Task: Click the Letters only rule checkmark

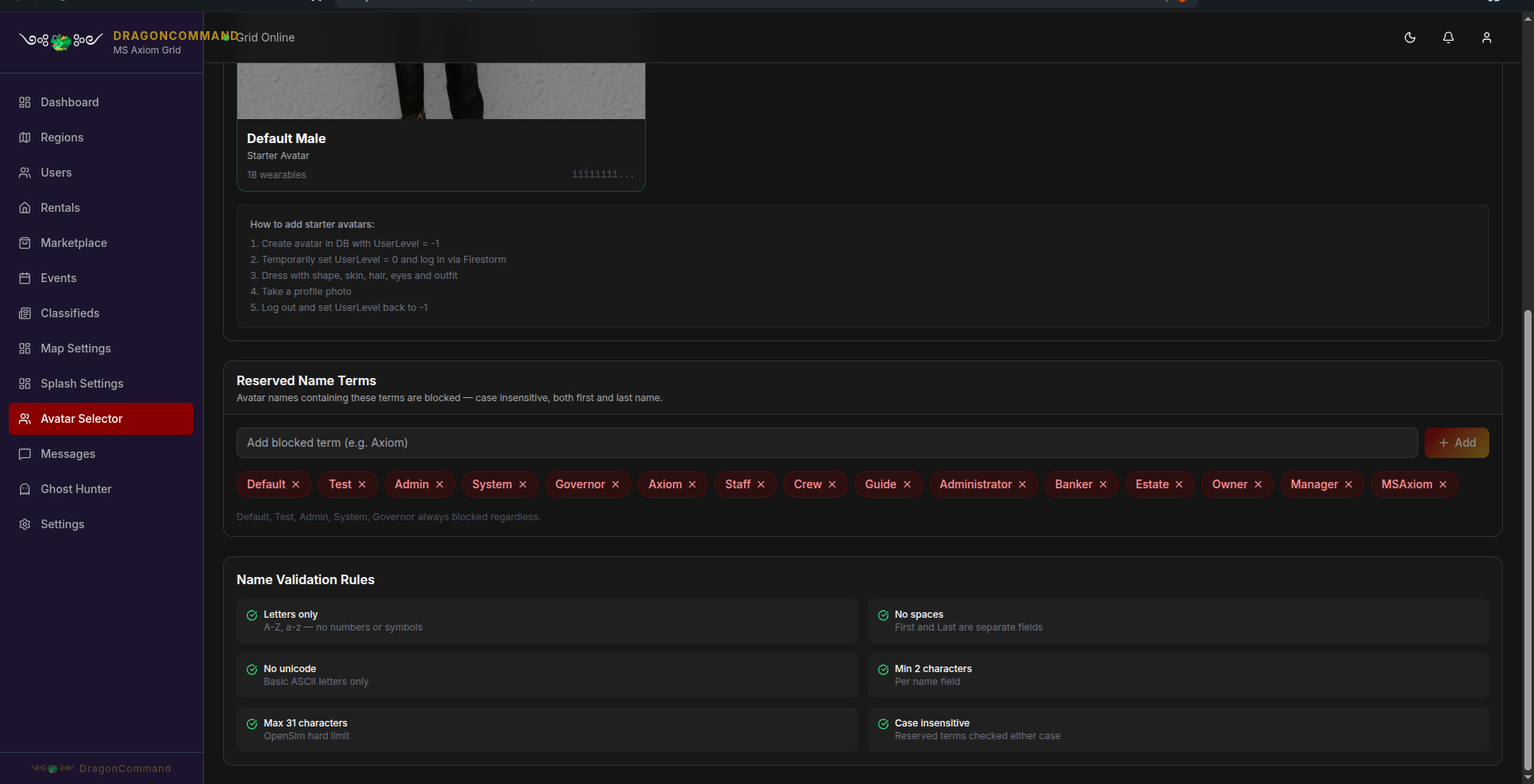Action: click(252, 615)
